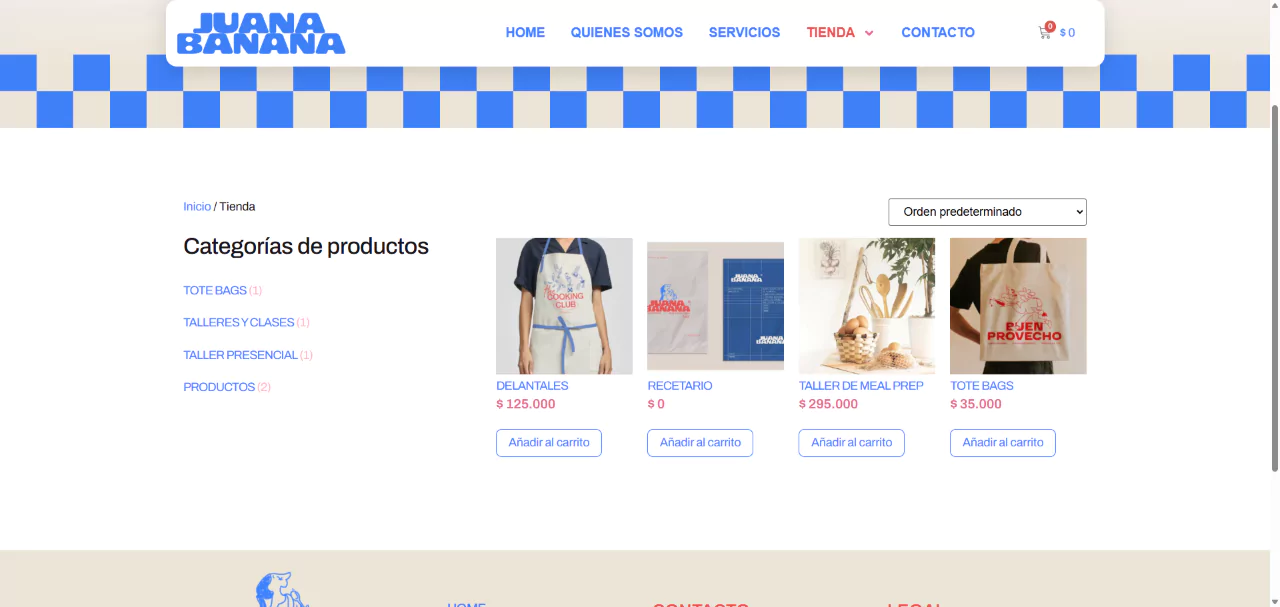Screen dimensions: 1280x607
Task: View the Productos category
Action: point(219,387)
